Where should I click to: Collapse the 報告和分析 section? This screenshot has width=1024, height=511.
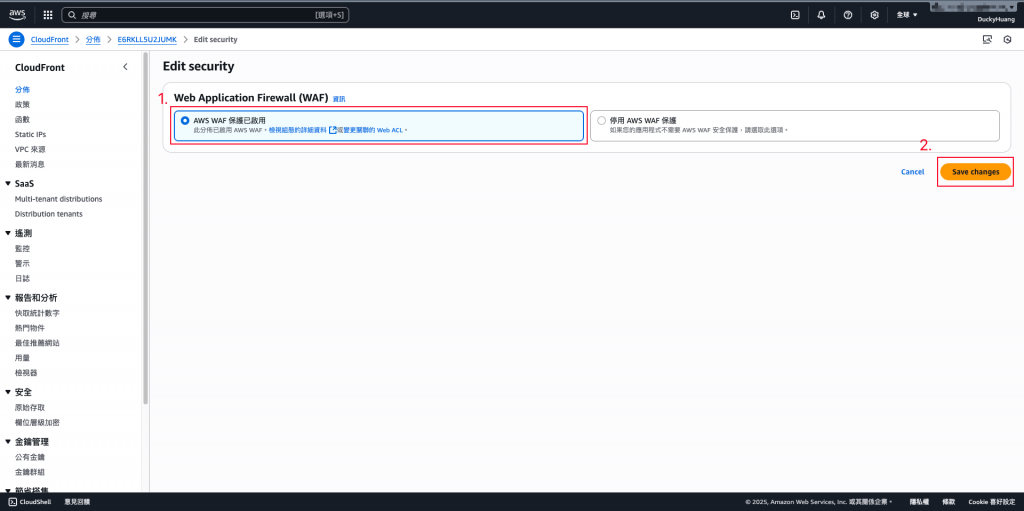8,298
